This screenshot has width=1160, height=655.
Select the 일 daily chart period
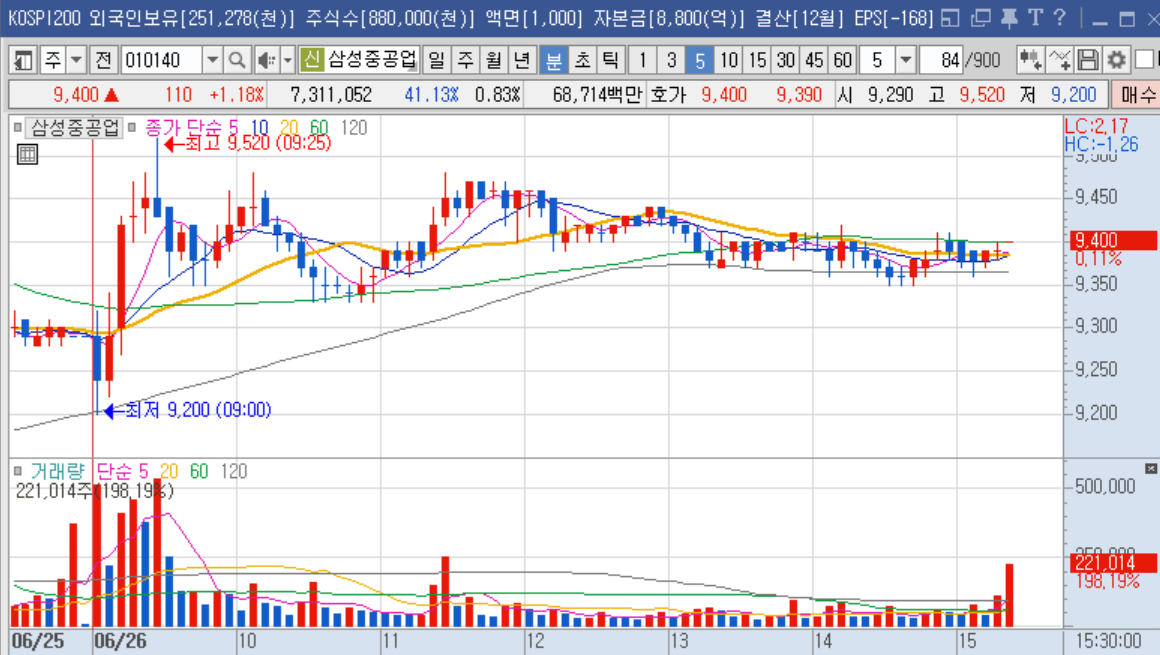[x=436, y=60]
